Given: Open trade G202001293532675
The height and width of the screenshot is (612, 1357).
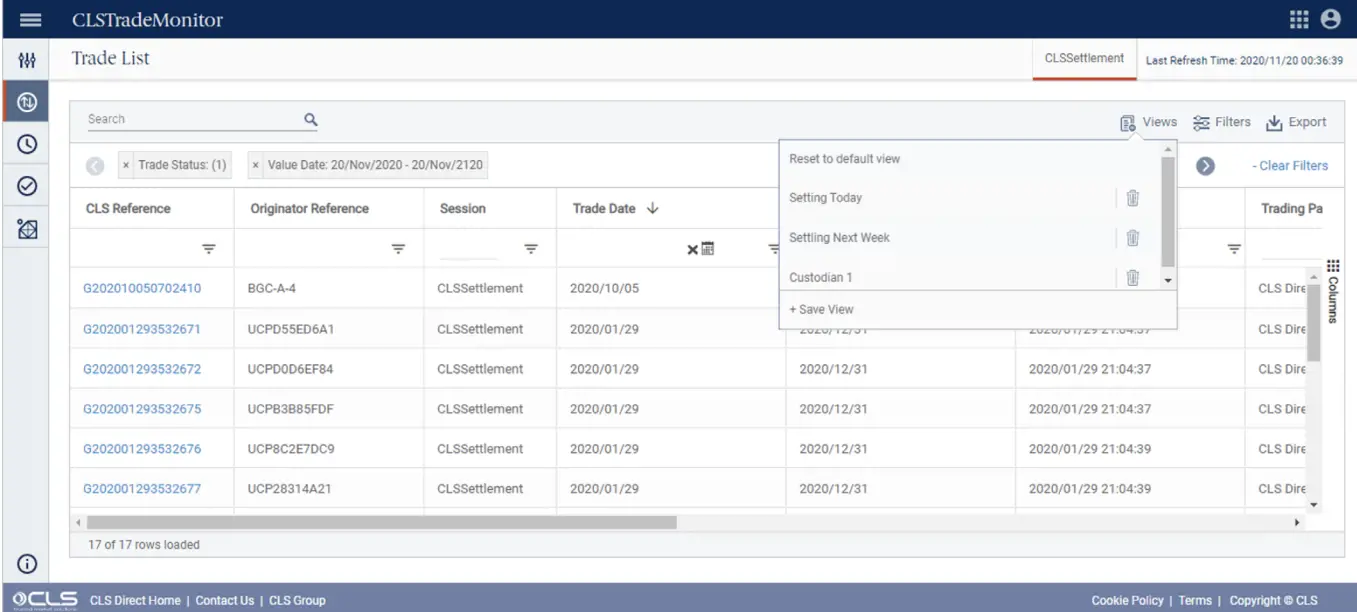Looking at the screenshot, I should 142,409.
